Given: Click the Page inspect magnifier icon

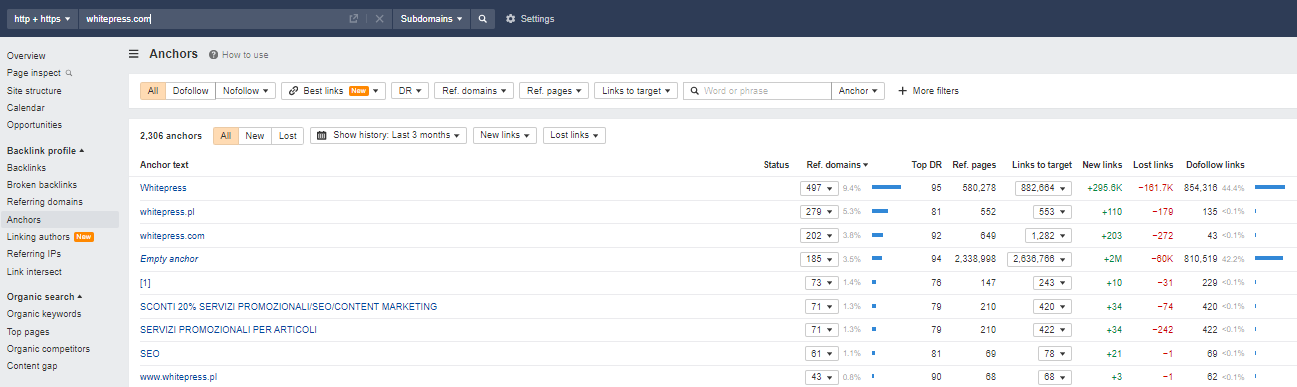Looking at the screenshot, I should coord(69,73).
